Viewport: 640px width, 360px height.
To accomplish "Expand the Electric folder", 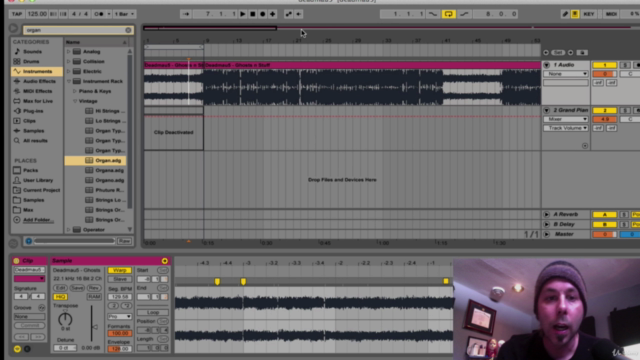I will pos(68,71).
